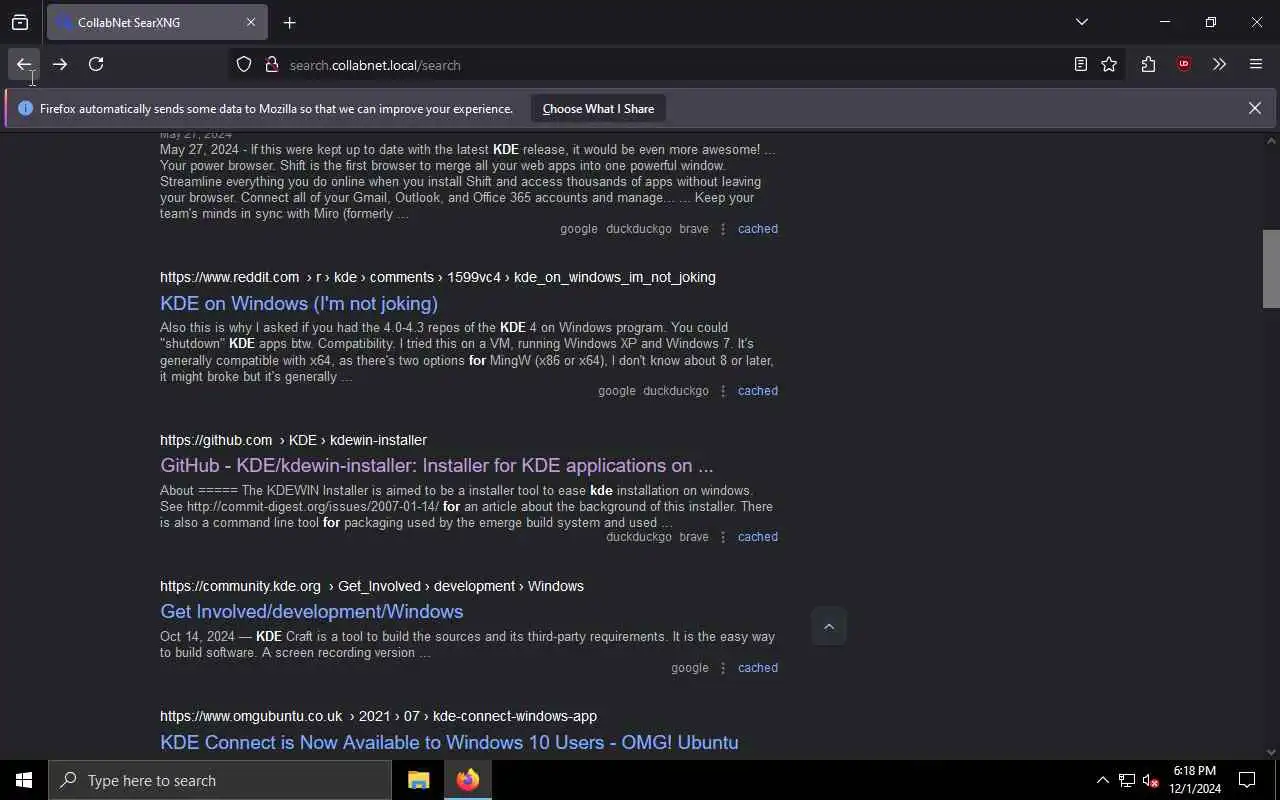This screenshot has height=800, width=1280.
Task: Open the list all tabs dropdown
Action: coord(1081,22)
